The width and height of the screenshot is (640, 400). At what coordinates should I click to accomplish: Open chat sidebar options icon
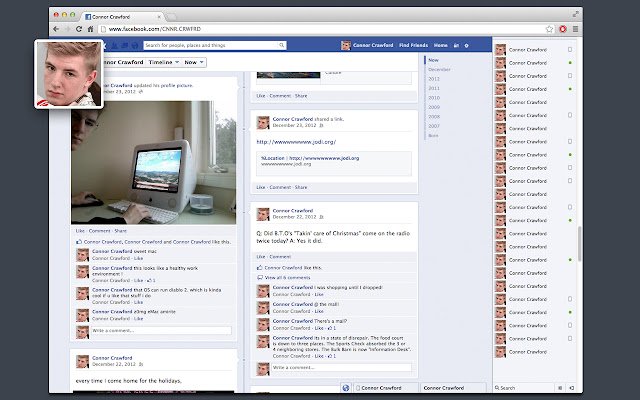pyautogui.click(x=560, y=388)
